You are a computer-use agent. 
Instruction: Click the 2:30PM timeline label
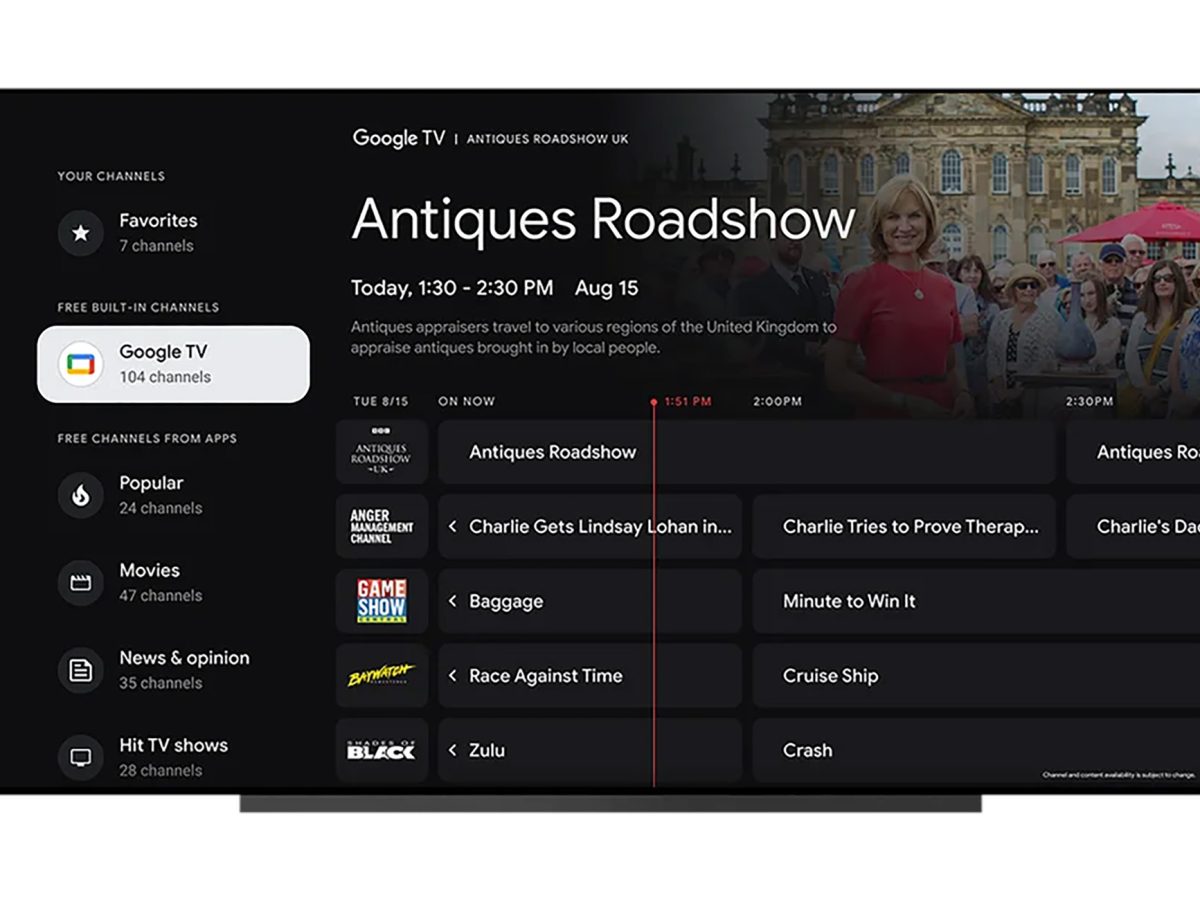[1090, 401]
